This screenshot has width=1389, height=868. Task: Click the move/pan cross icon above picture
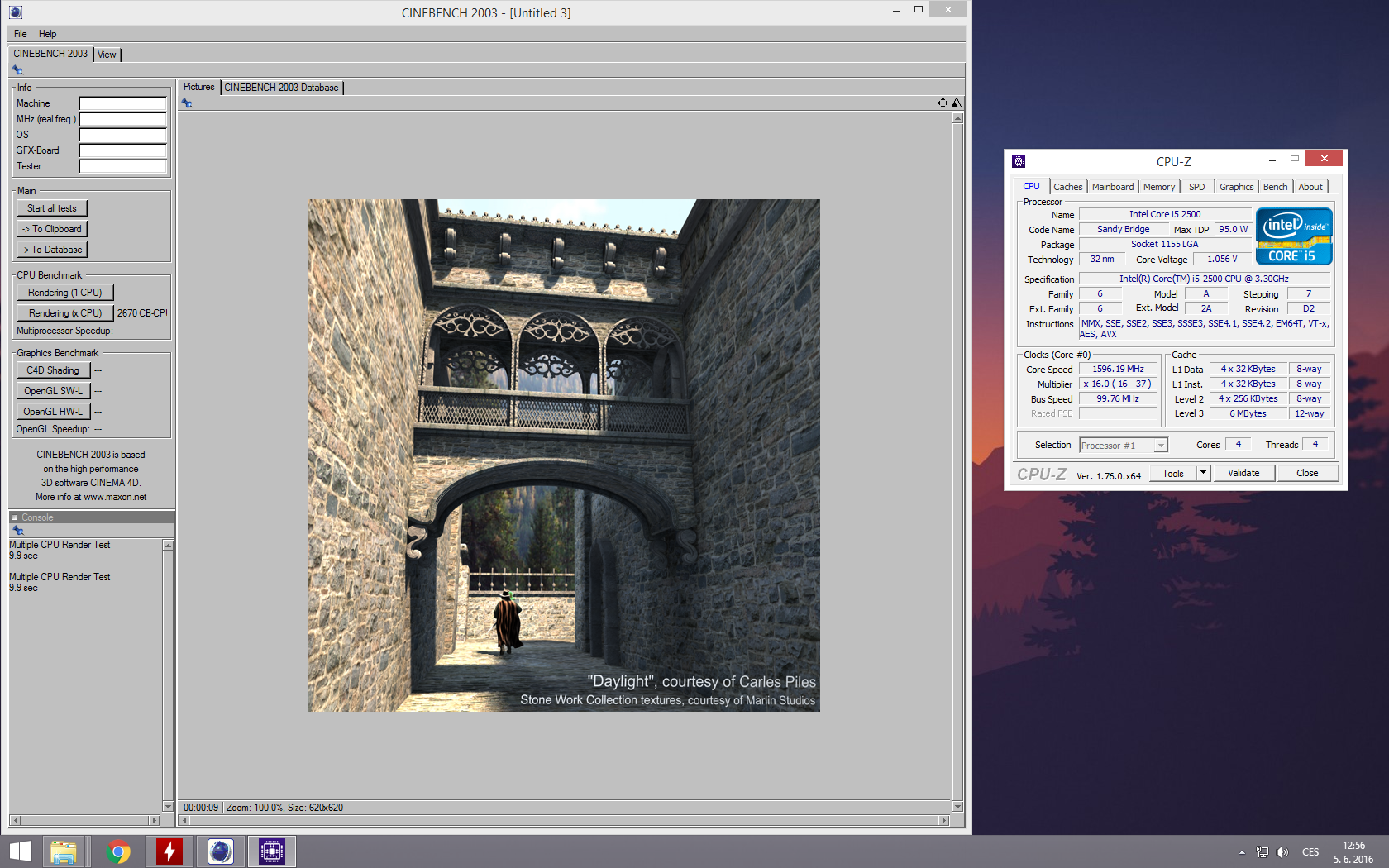pos(943,103)
